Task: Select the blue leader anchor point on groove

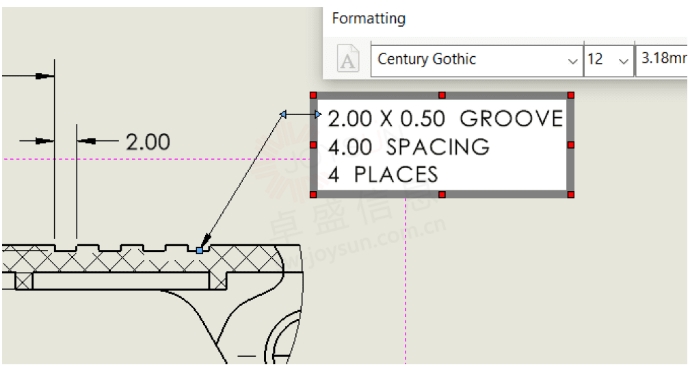Action: pos(200,250)
